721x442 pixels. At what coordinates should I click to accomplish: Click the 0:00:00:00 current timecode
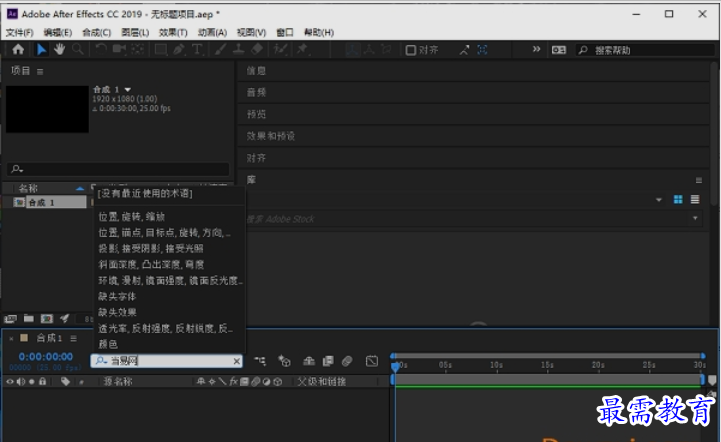pyautogui.click(x=46, y=356)
